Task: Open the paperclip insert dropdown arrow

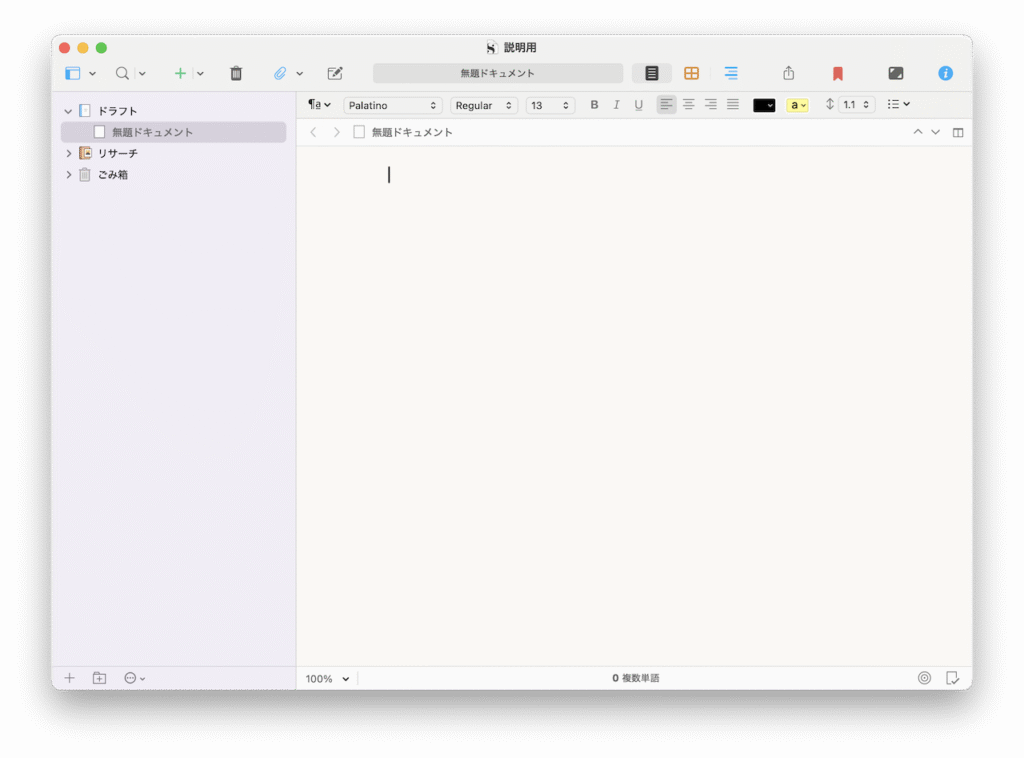Action: tap(300, 74)
